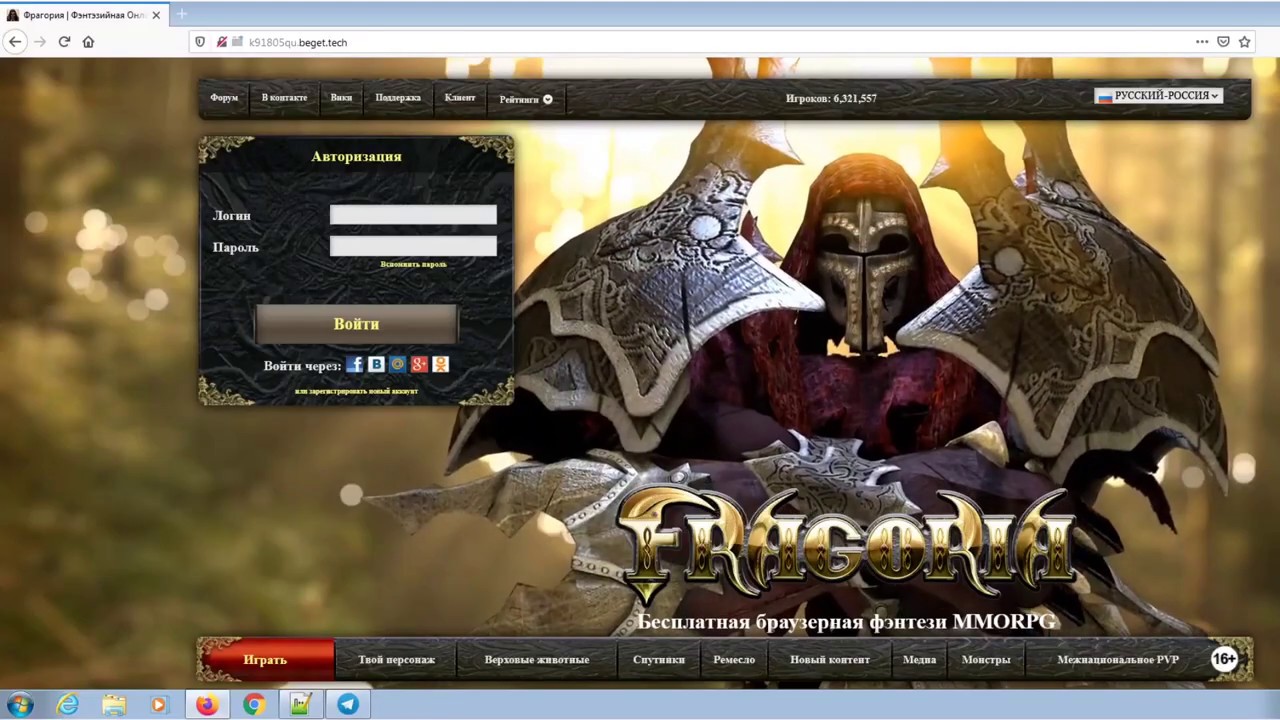Click the Войти login button

click(357, 324)
